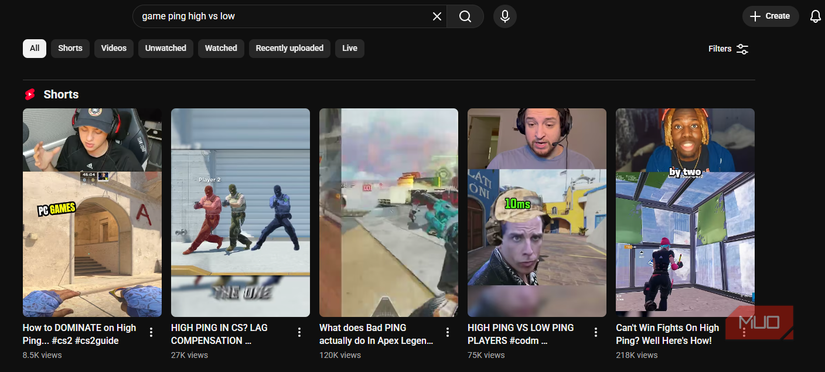Open the more options menu for HIGH PING IN CS? short
The image size is (825, 372).
point(299,332)
